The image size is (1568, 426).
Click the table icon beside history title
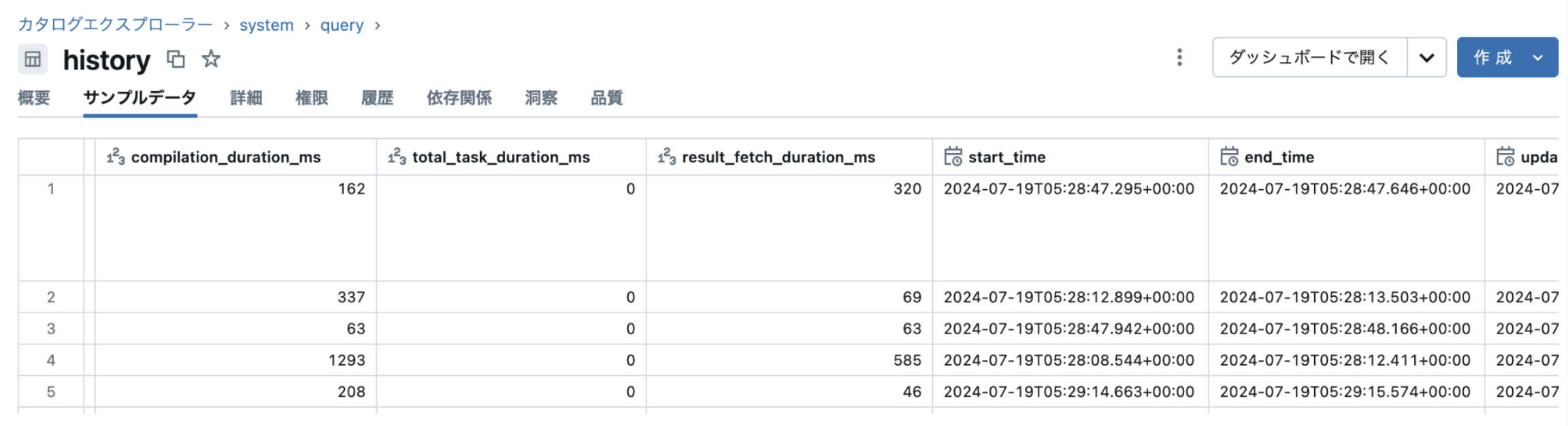pyautogui.click(x=32, y=59)
